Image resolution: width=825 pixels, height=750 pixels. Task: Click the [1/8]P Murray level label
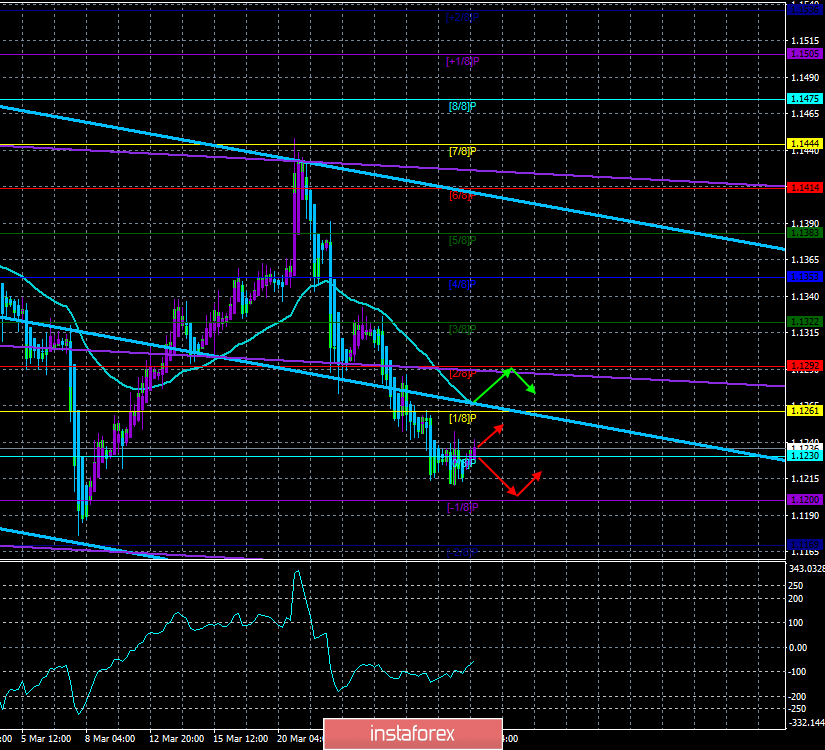[462, 418]
